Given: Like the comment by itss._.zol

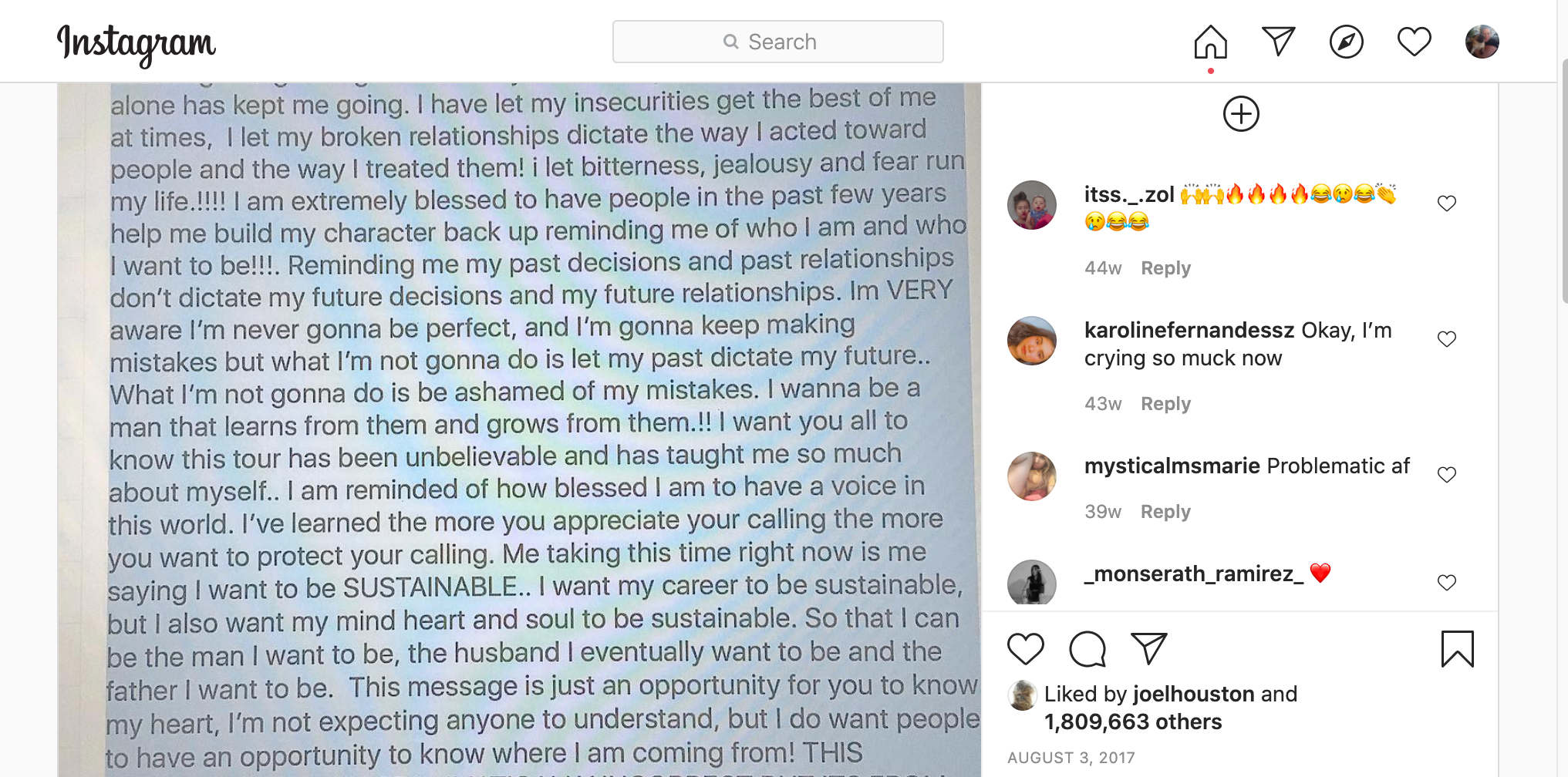Looking at the screenshot, I should (x=1446, y=203).
